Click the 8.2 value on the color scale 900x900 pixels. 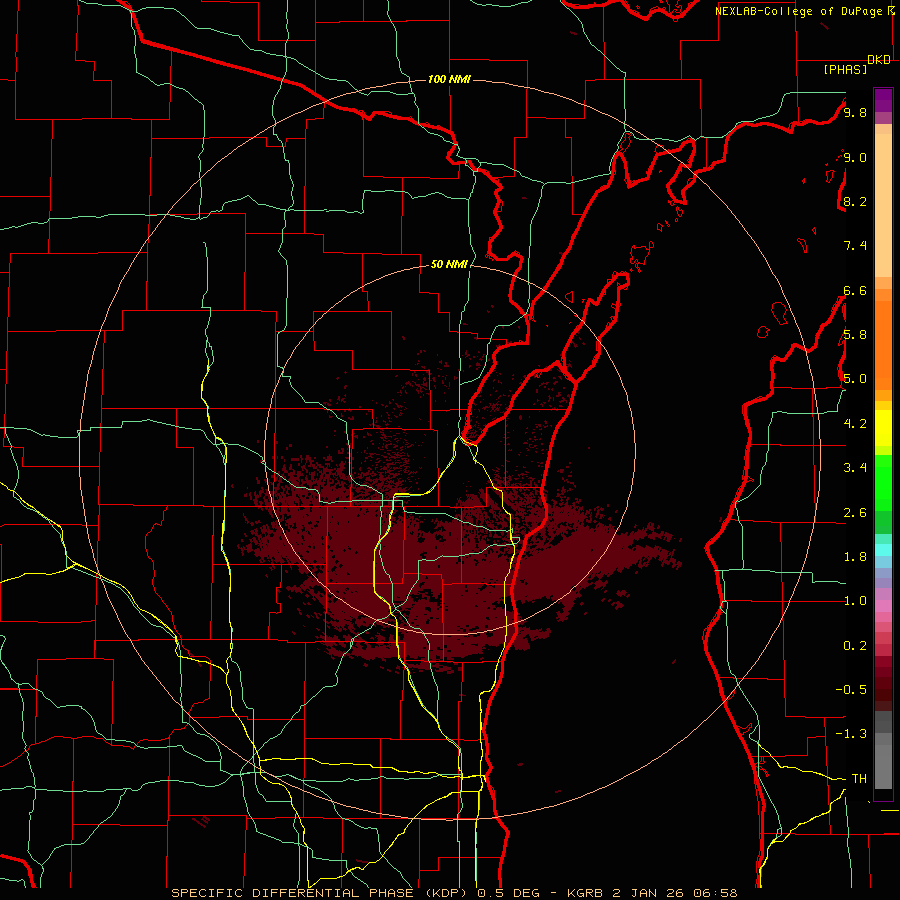pyautogui.click(x=855, y=201)
